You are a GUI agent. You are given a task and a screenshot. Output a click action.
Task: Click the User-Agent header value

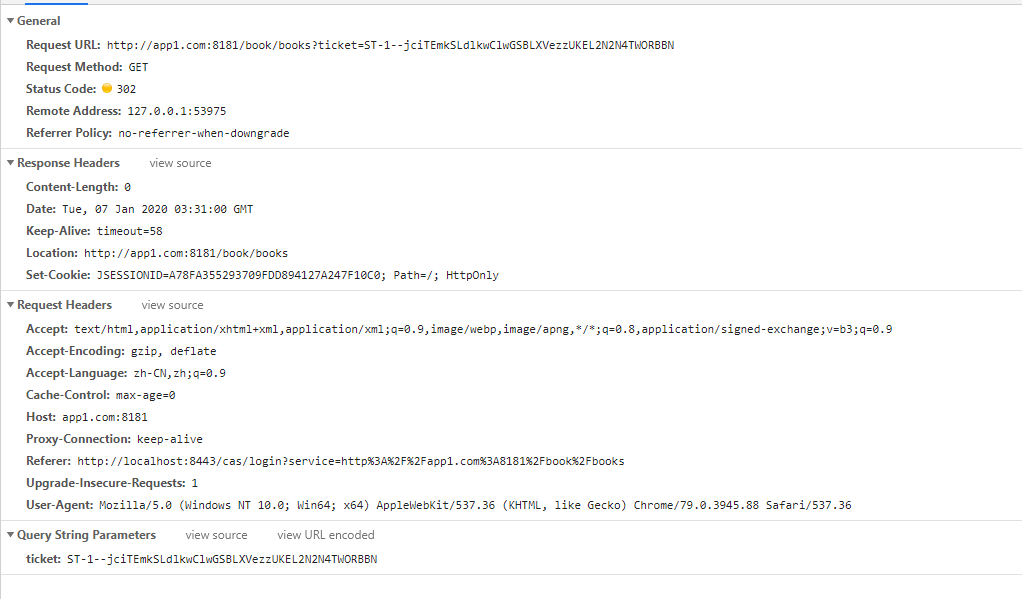(475, 505)
